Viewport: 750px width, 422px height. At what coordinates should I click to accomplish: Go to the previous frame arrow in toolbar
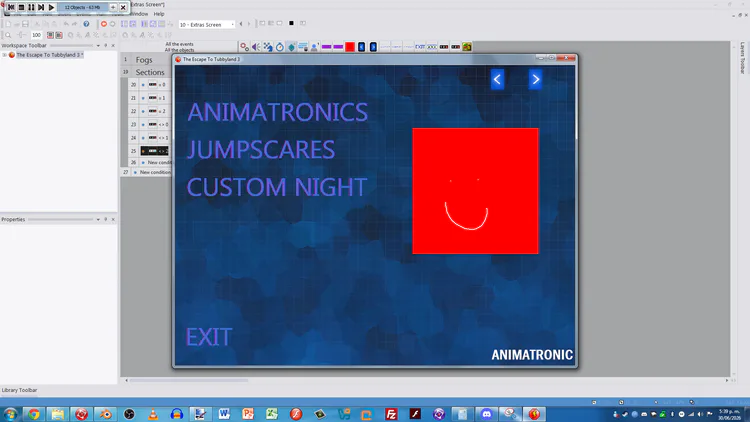241,24
